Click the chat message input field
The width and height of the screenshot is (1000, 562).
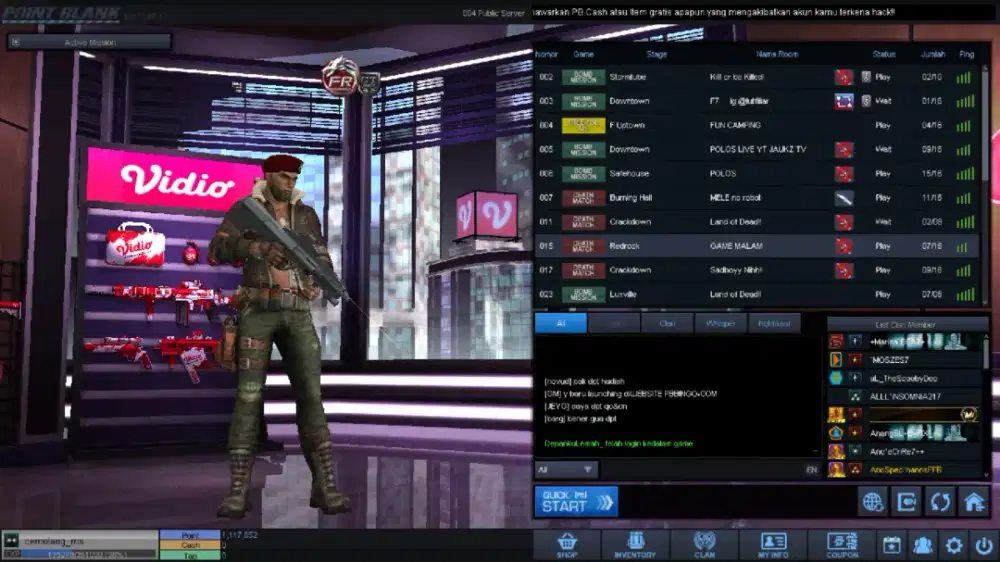pyautogui.click(x=700, y=470)
